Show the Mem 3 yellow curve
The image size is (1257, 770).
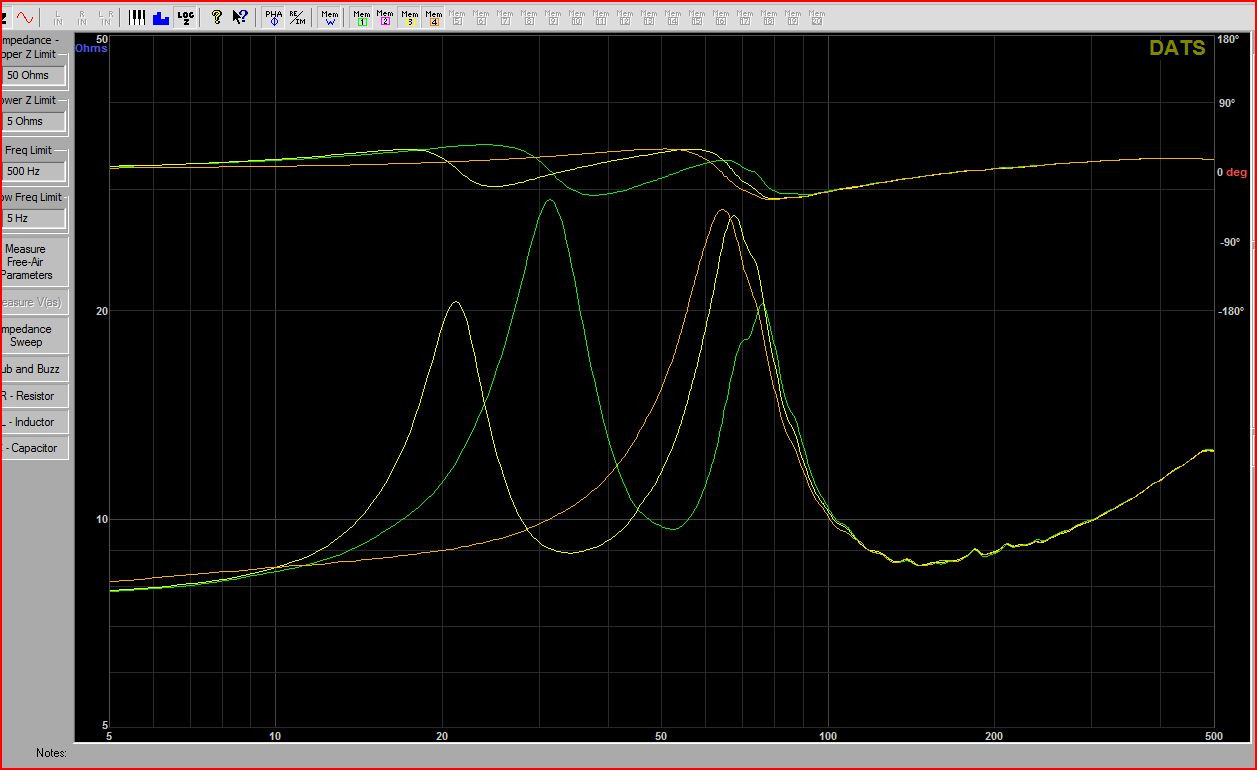click(x=409, y=17)
